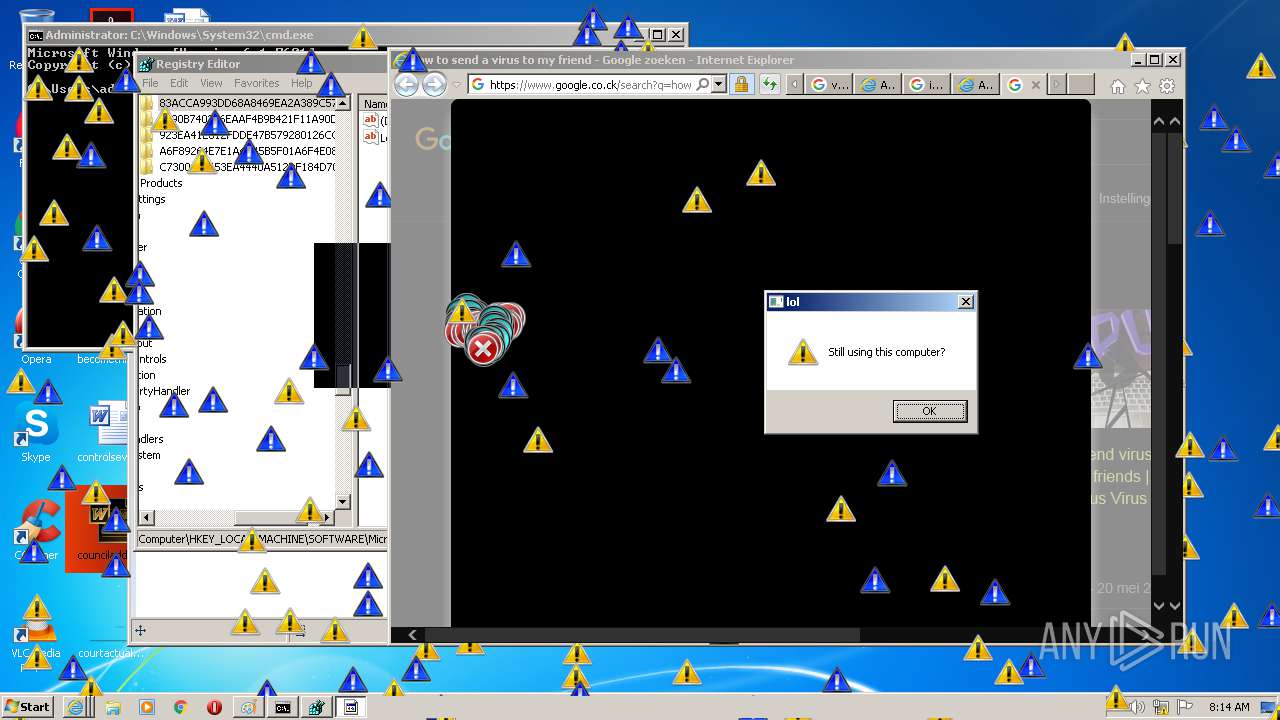Viewport: 1280px width, 720px height.
Task: Open the CCleaner desktop shortcut
Action: [36, 530]
